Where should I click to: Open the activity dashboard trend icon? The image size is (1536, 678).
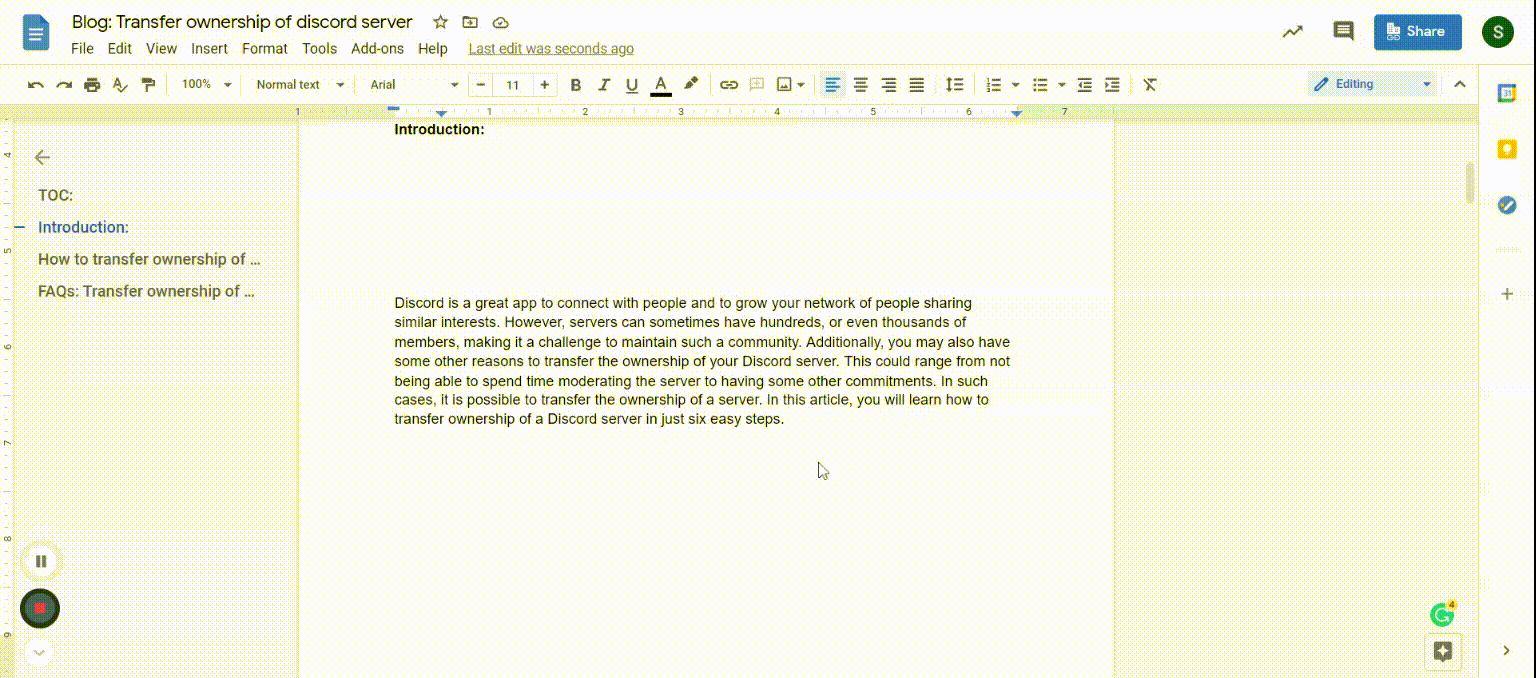click(x=1293, y=32)
